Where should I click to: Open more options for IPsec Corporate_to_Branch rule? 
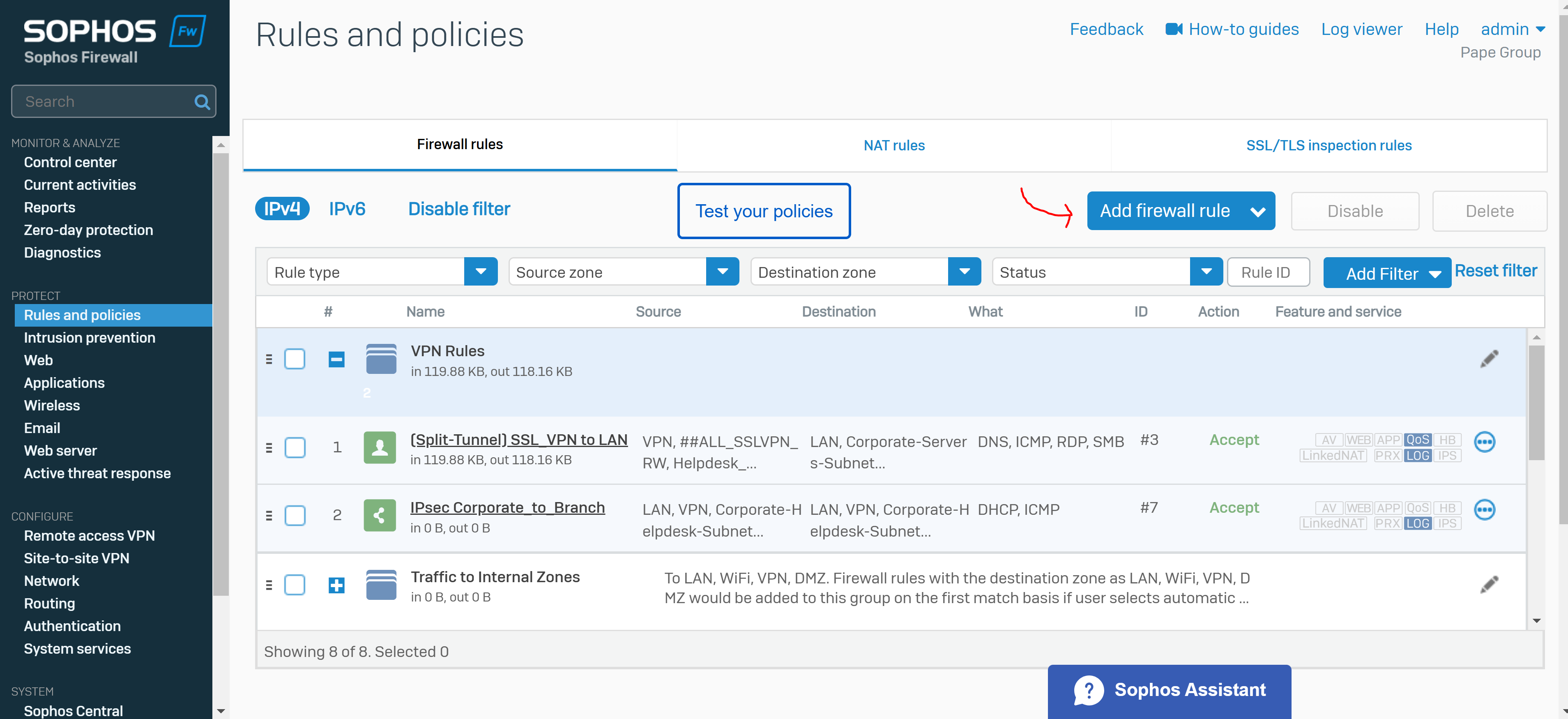tap(1484, 509)
